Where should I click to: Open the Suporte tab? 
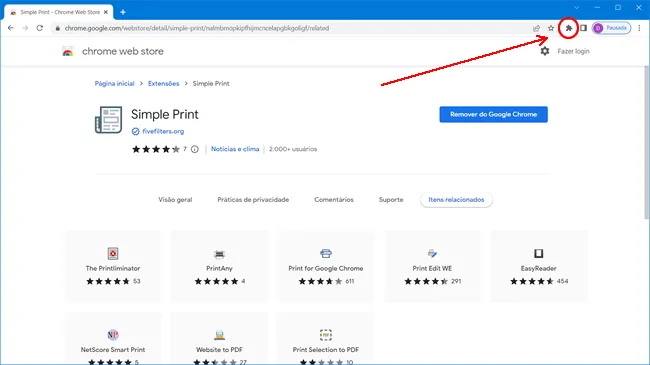pyautogui.click(x=391, y=200)
